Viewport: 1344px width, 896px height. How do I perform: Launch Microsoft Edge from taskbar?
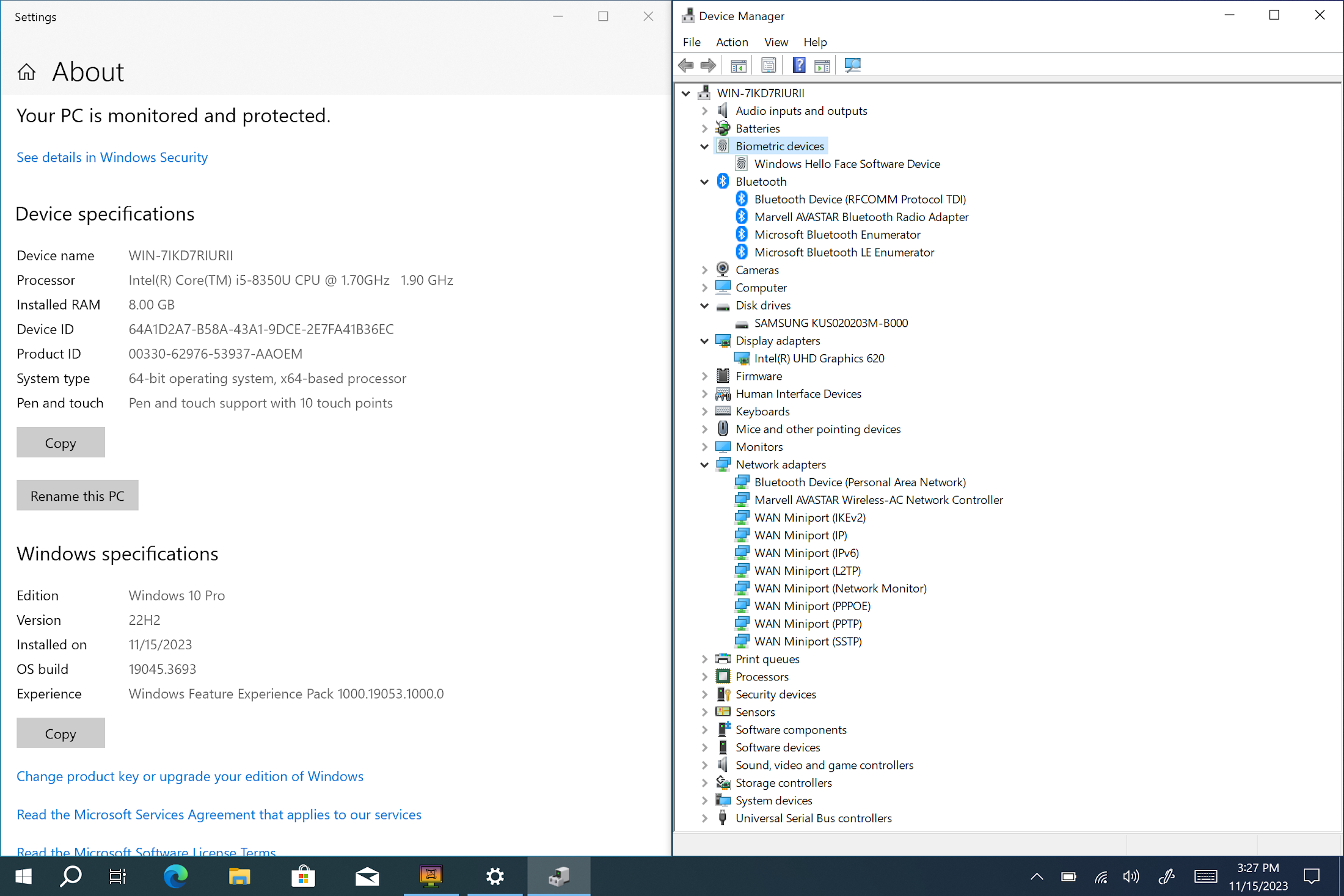click(x=175, y=877)
